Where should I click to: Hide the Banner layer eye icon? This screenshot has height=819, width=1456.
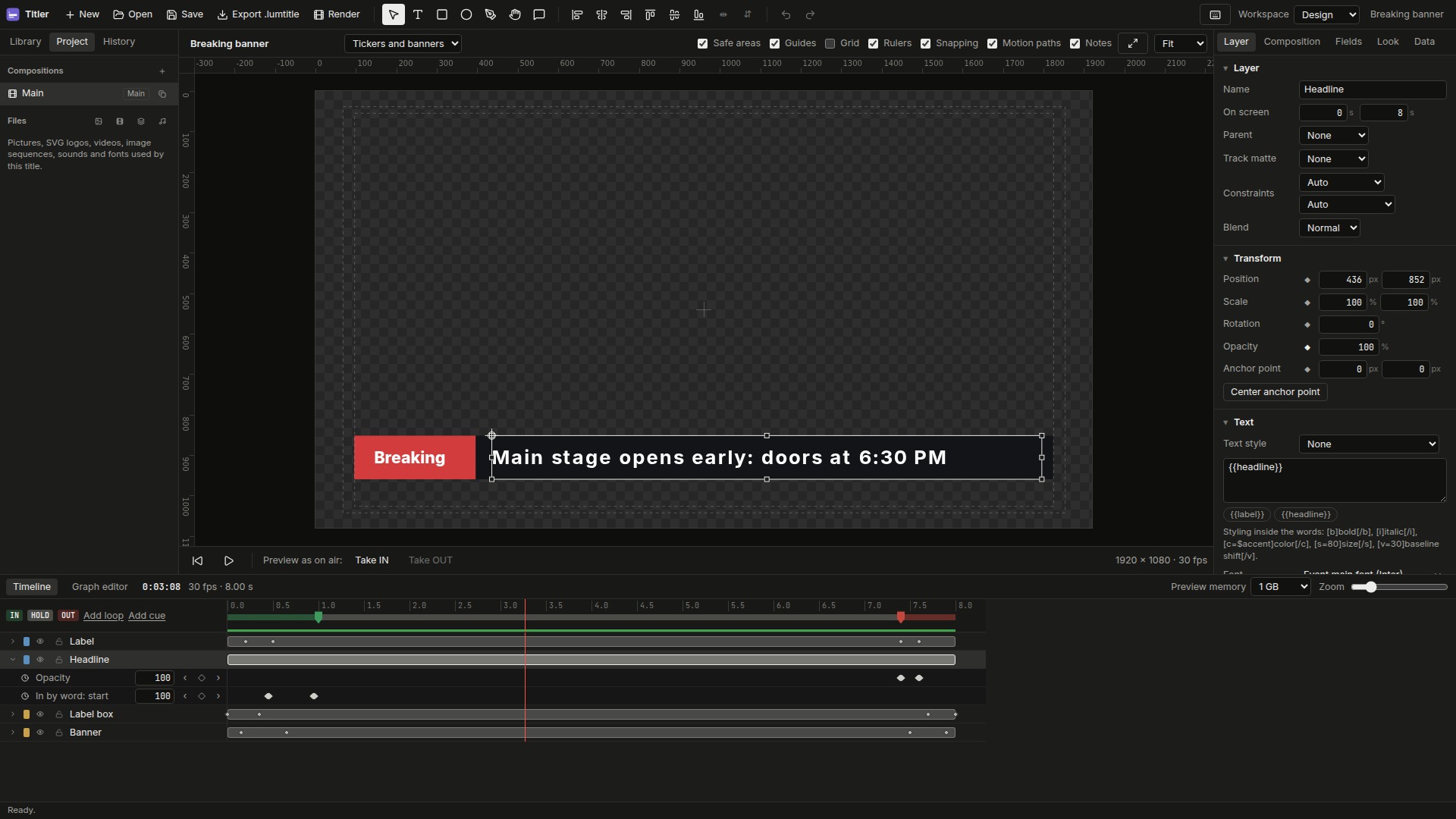pos(40,733)
